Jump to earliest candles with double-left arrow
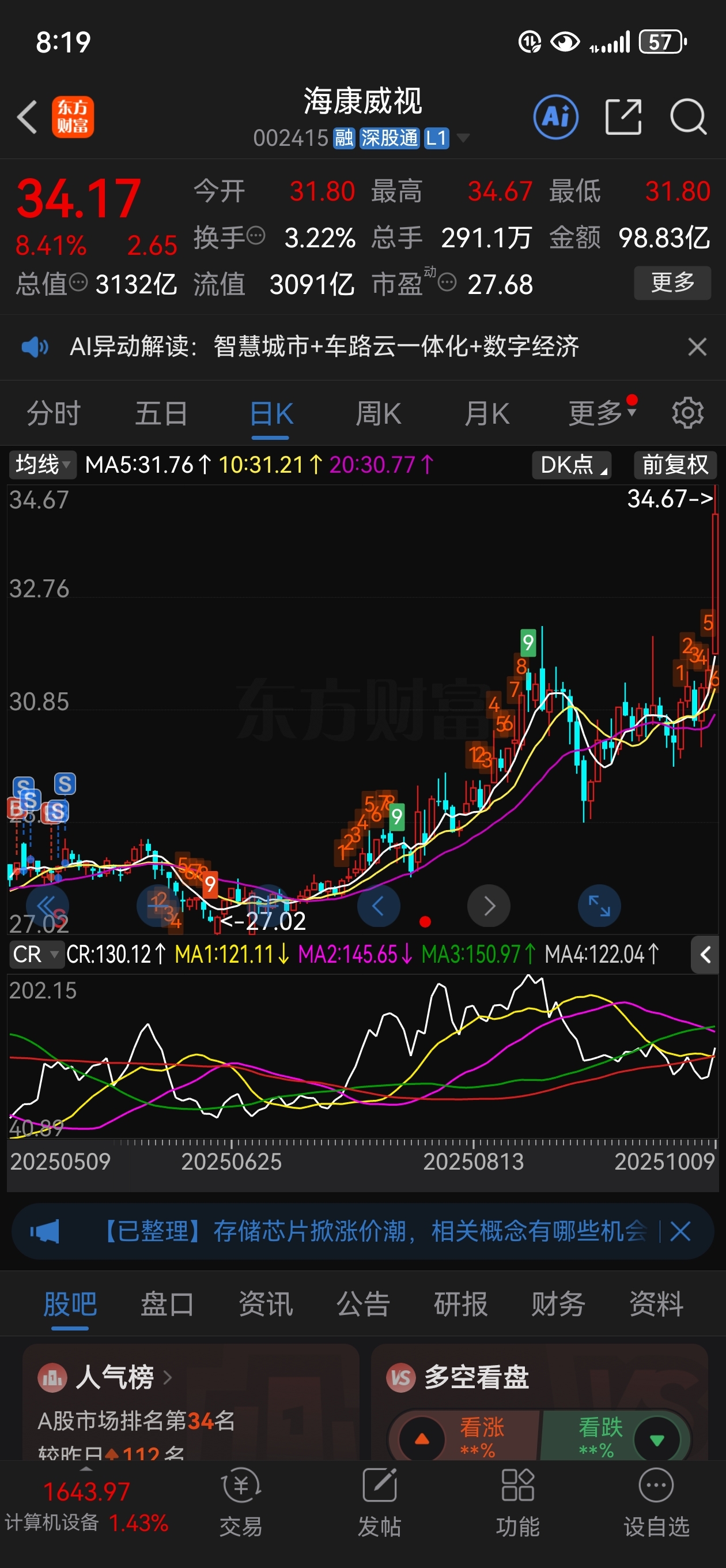The height and width of the screenshot is (1568, 726). click(47, 906)
